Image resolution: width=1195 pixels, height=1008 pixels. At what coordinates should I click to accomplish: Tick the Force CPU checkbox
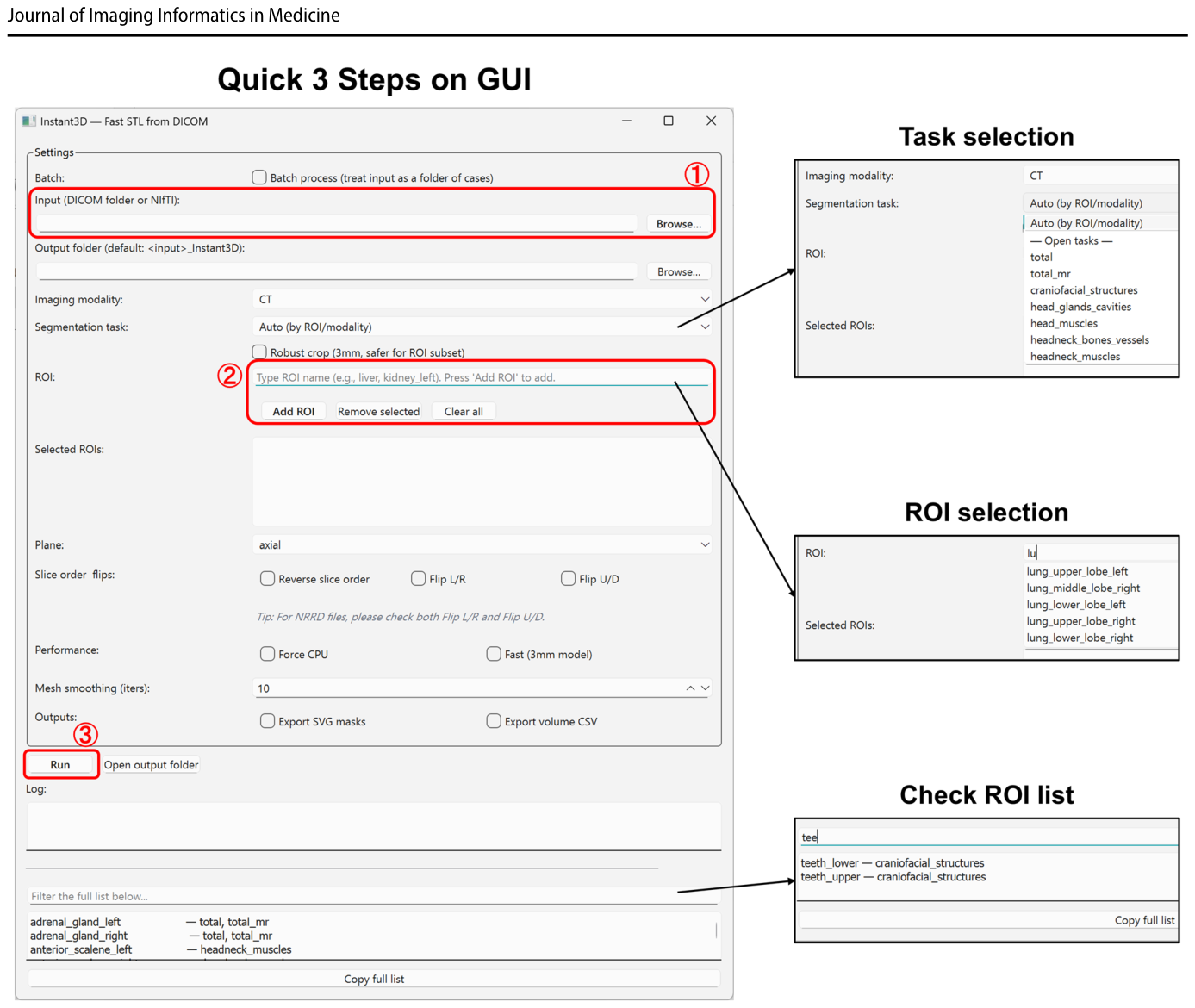click(268, 654)
